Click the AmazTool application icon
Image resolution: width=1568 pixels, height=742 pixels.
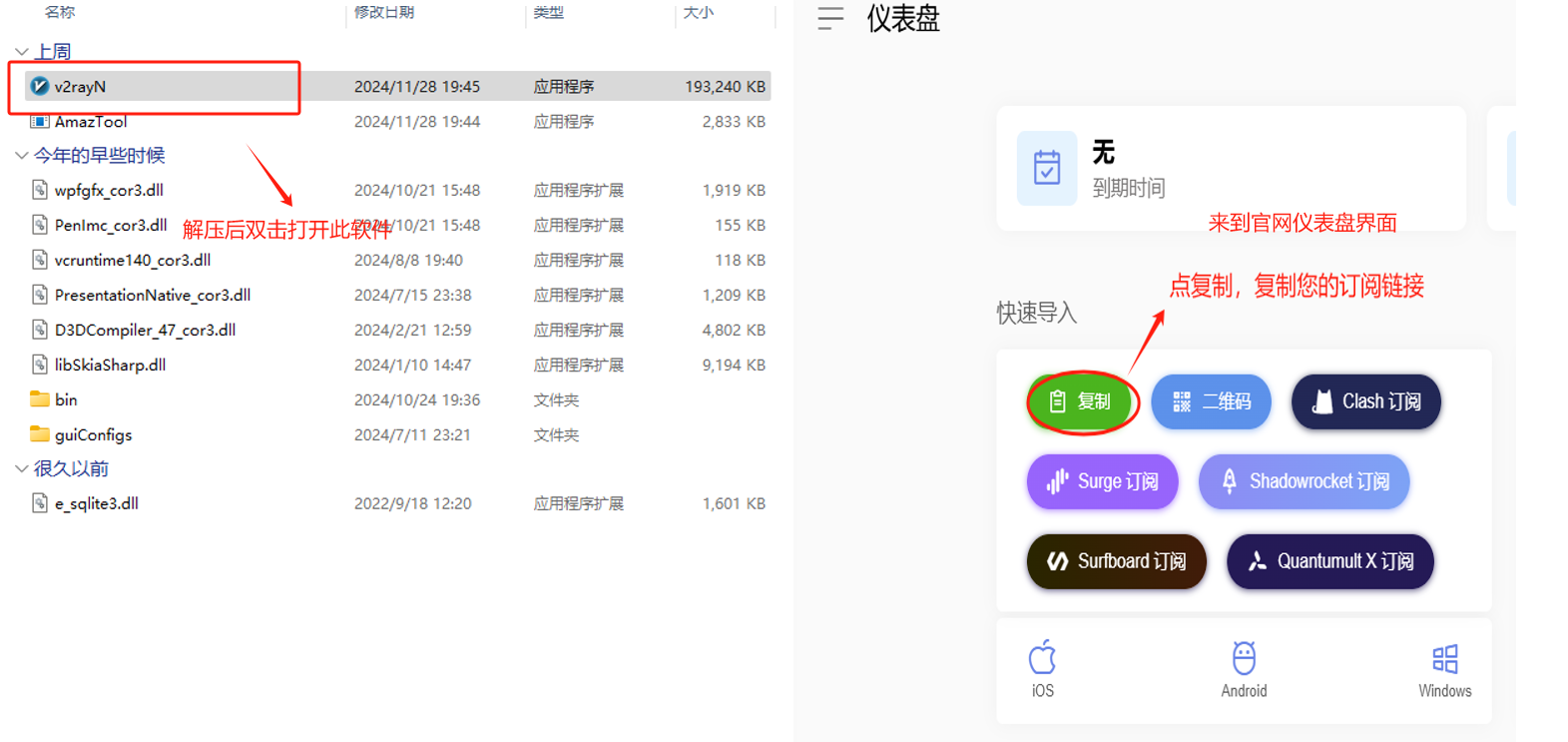40,122
